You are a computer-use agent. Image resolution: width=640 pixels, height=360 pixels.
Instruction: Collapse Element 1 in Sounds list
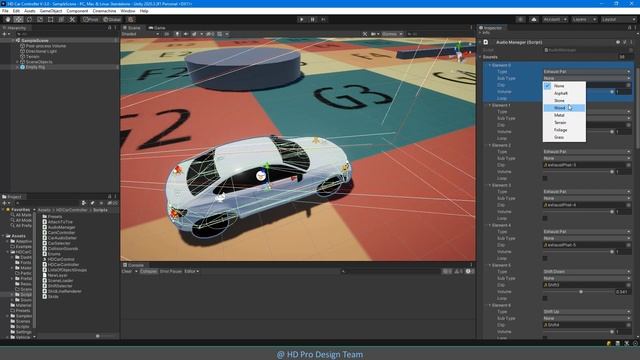[x=490, y=105]
